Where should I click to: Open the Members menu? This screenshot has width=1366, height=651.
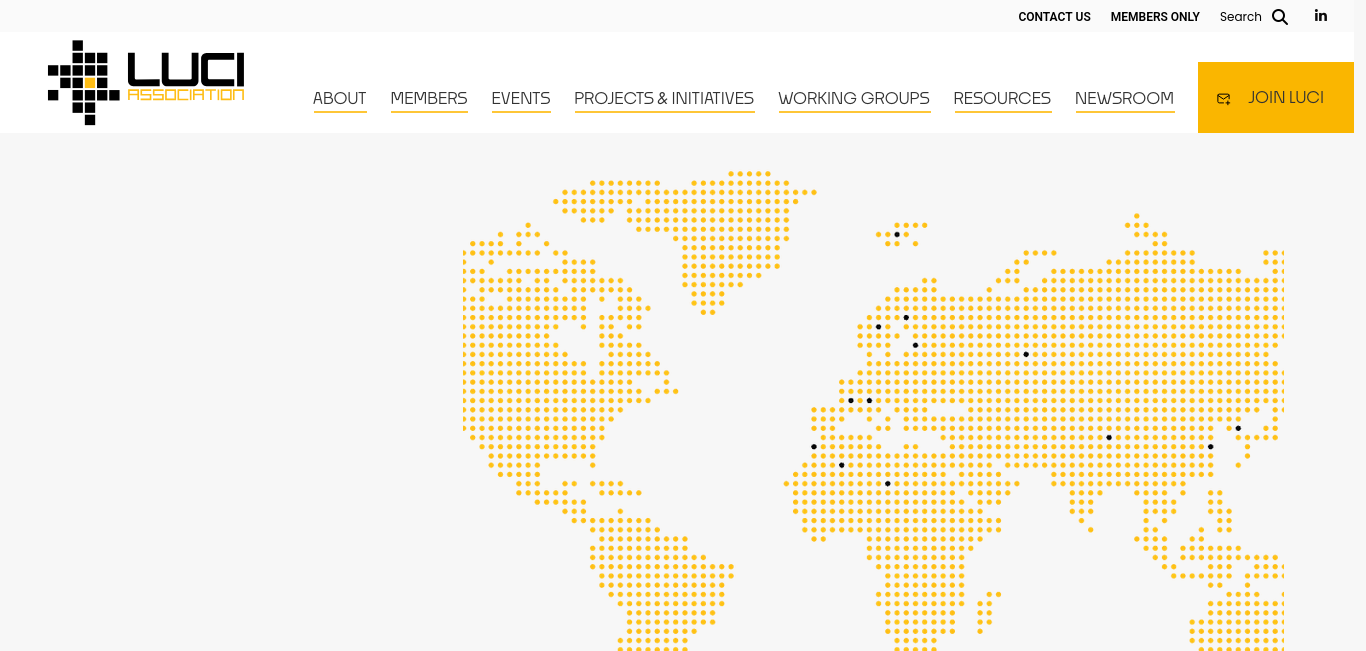429,98
